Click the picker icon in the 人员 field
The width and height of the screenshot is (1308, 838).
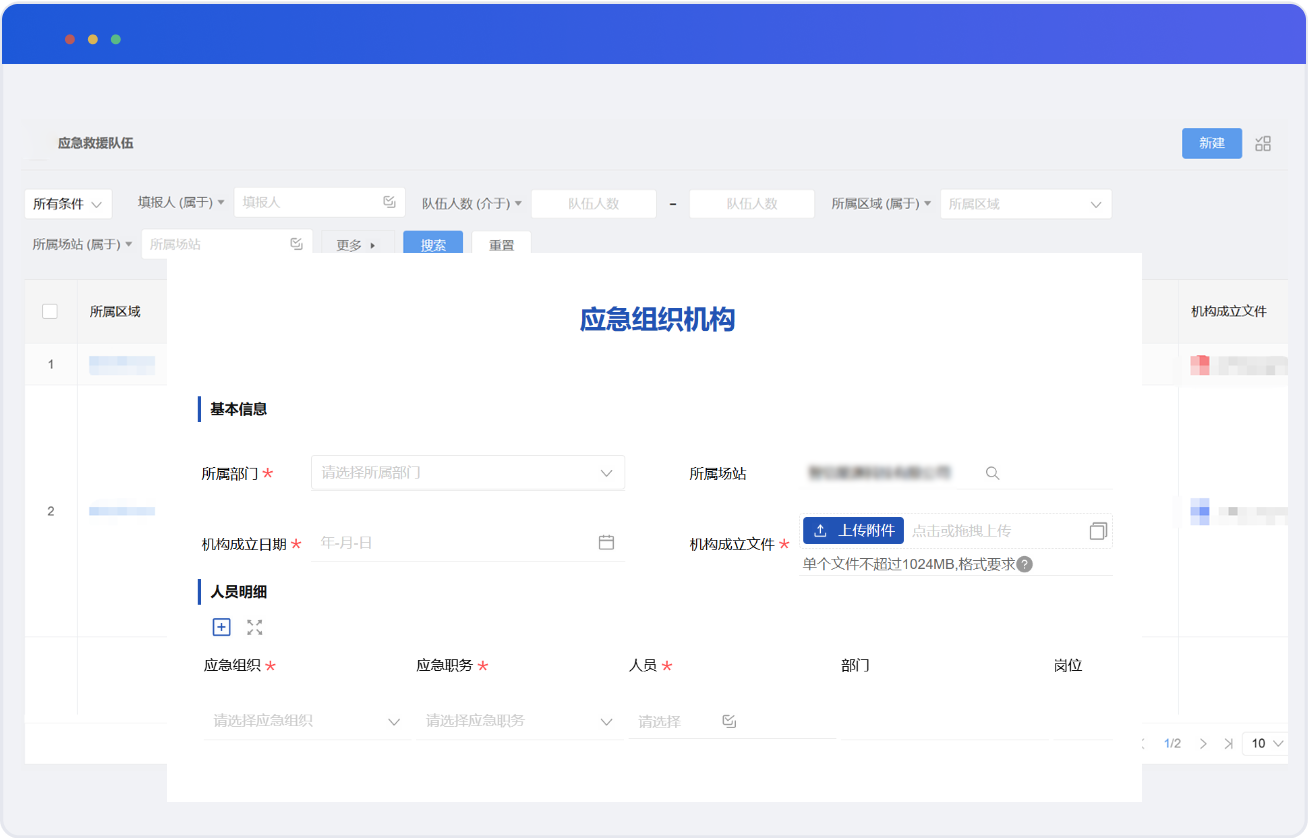click(729, 721)
